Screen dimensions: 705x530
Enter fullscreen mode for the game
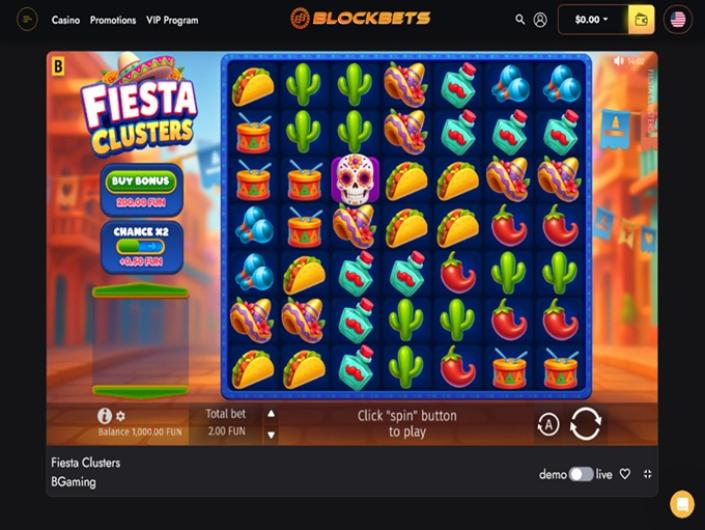[x=647, y=474]
